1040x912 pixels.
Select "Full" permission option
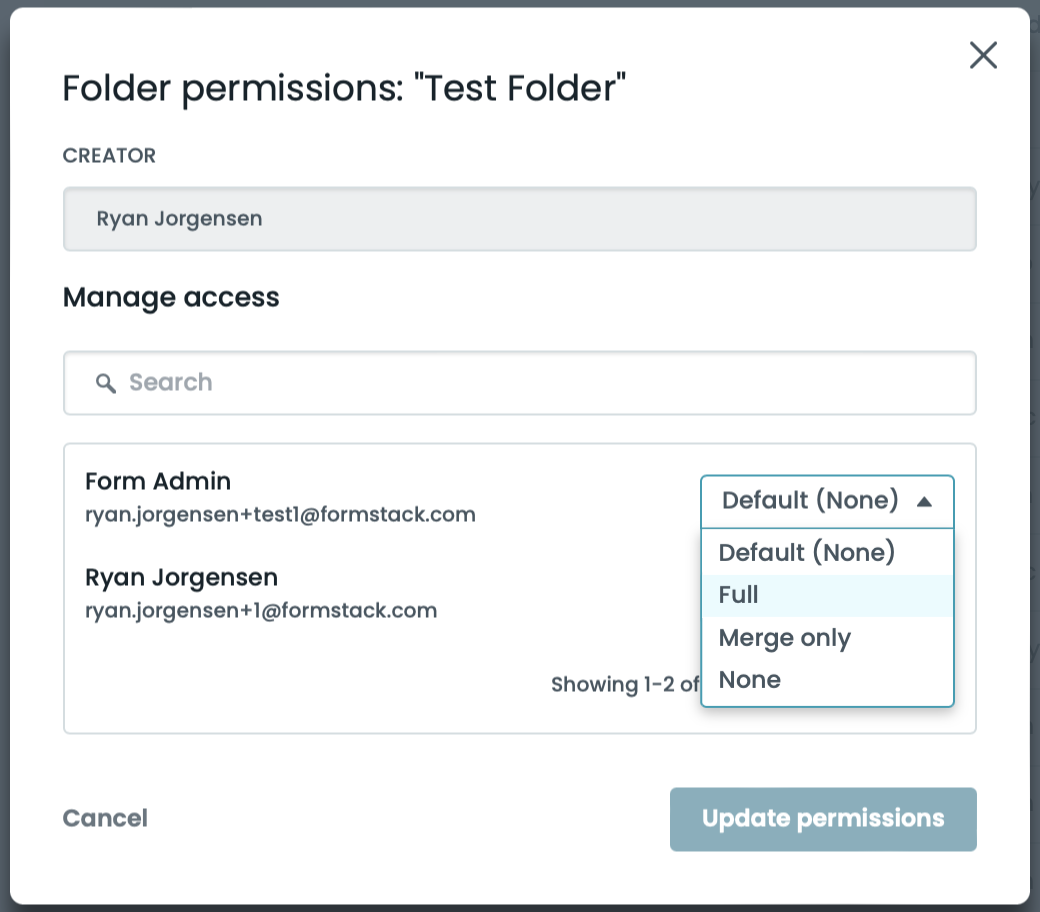(739, 595)
